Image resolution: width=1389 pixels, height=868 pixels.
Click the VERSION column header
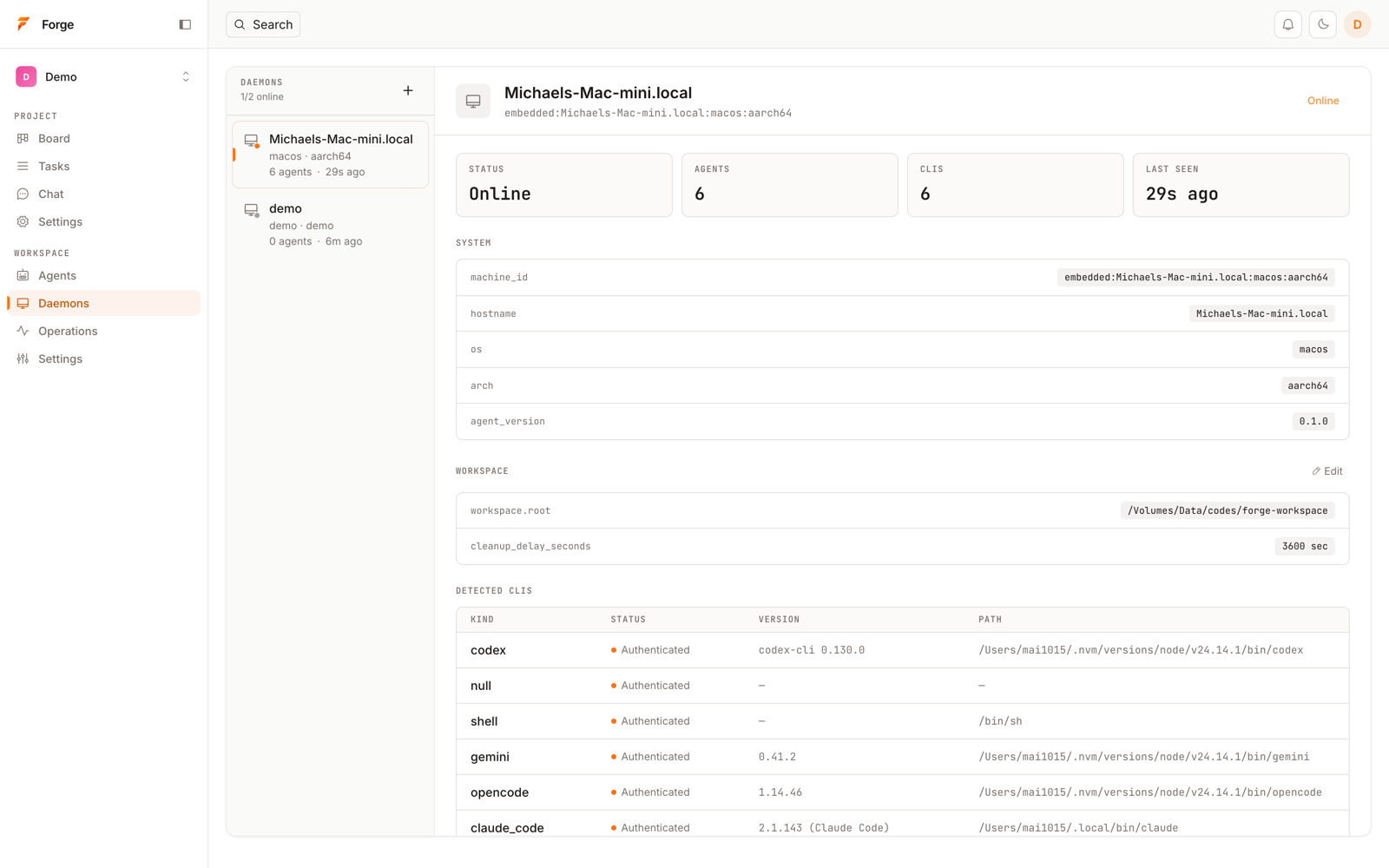click(779, 620)
